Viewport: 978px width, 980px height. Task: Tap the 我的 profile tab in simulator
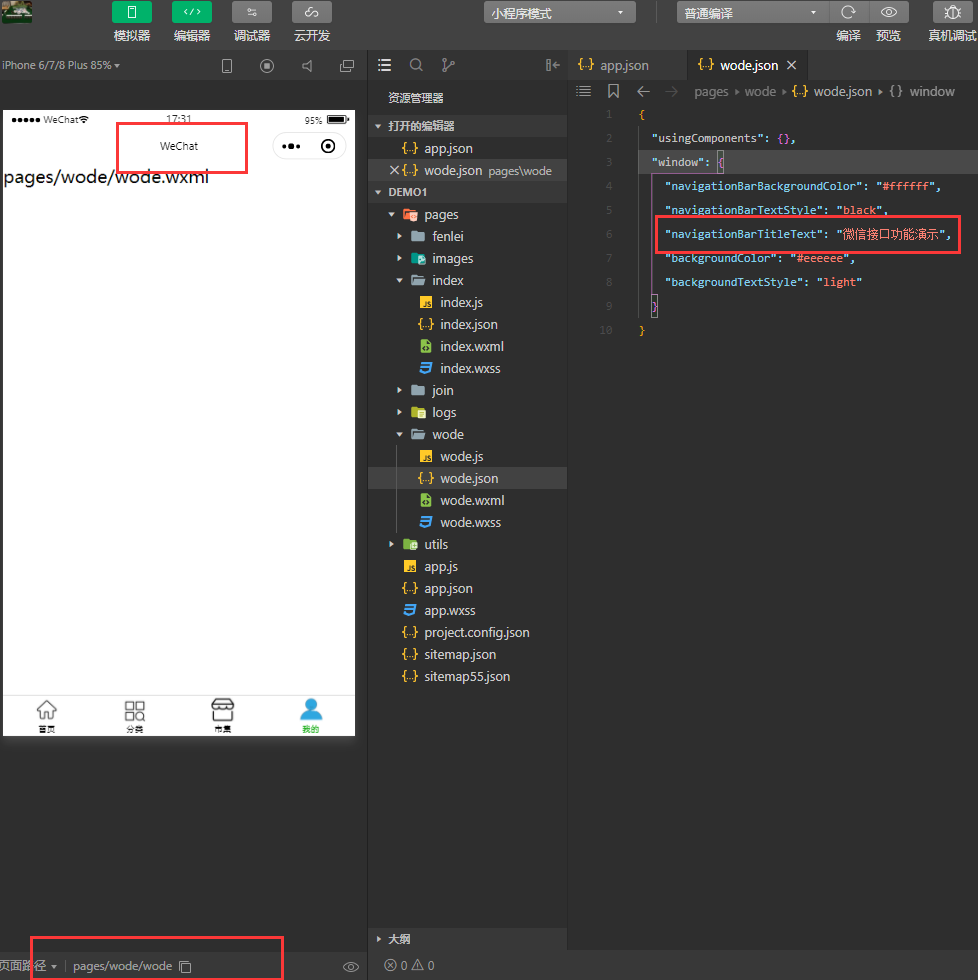(x=311, y=716)
